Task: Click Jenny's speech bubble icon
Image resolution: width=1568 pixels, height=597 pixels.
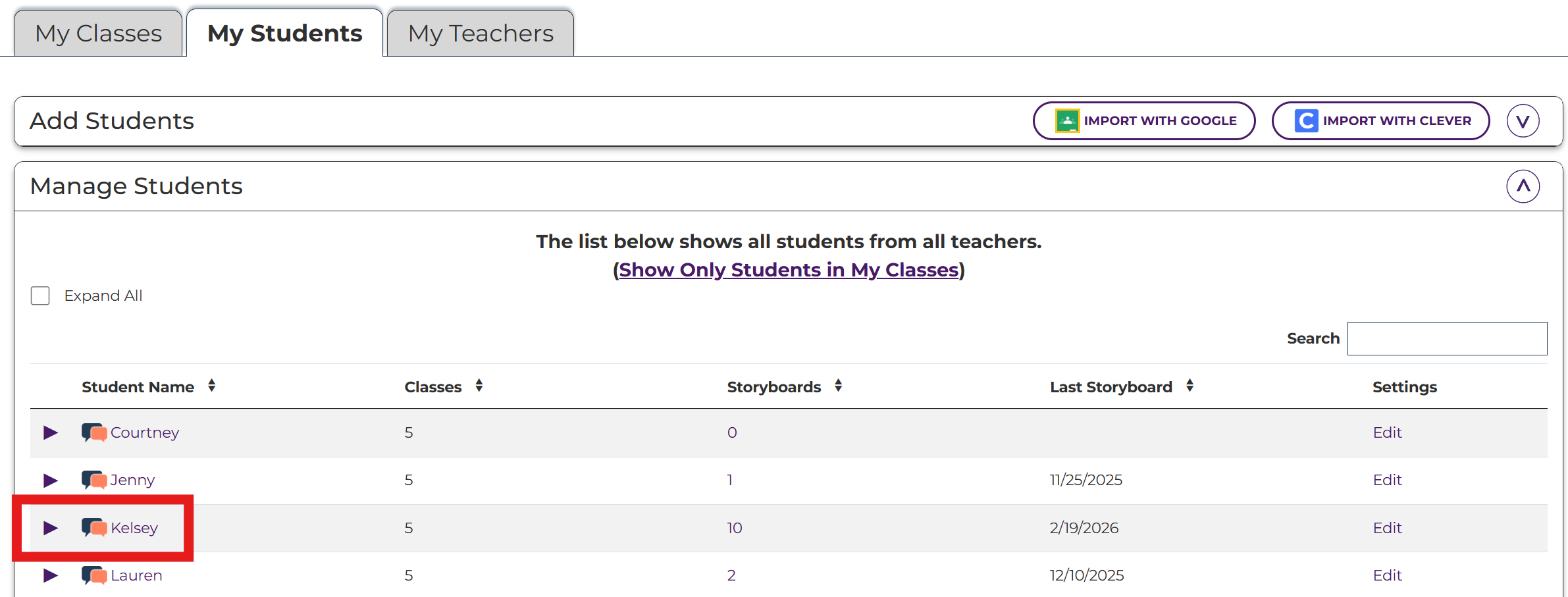Action: [x=94, y=480]
